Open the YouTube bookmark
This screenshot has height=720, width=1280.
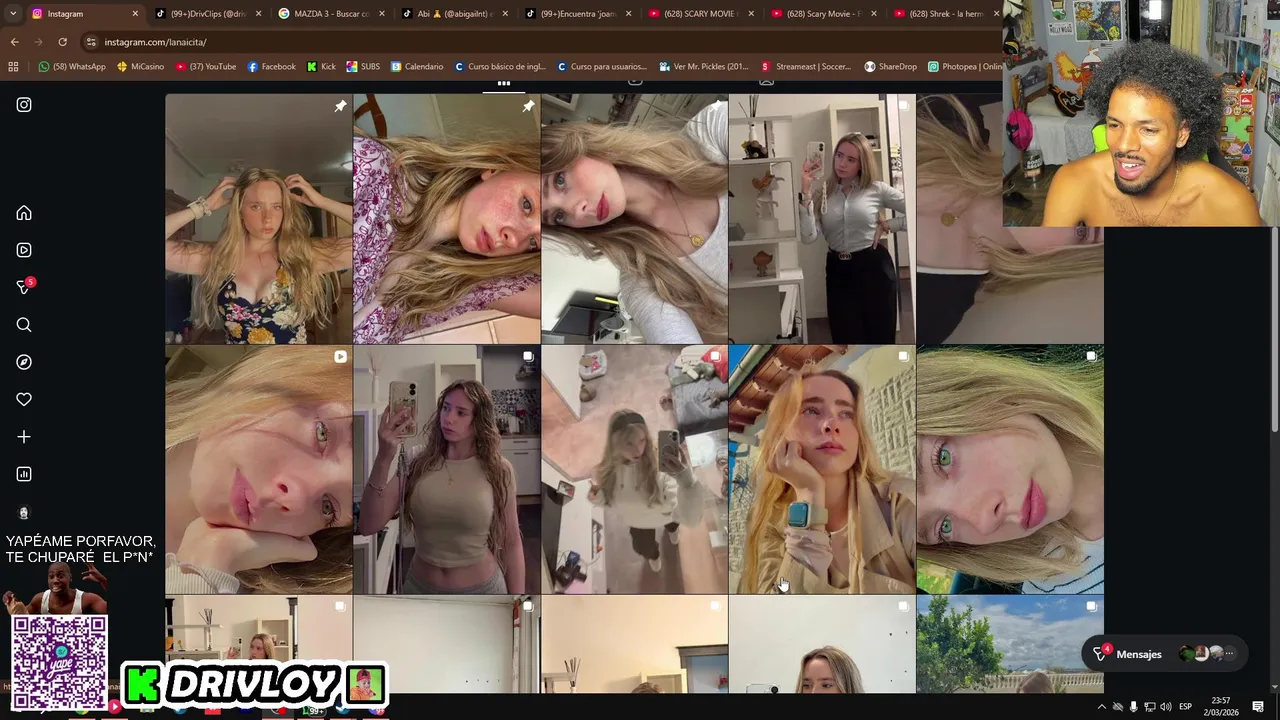tap(205, 67)
